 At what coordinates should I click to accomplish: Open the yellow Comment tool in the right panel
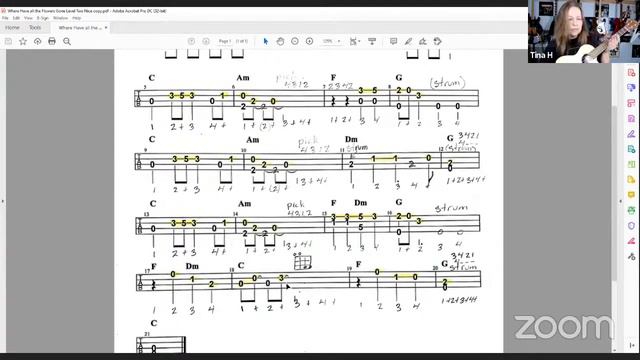[631, 195]
